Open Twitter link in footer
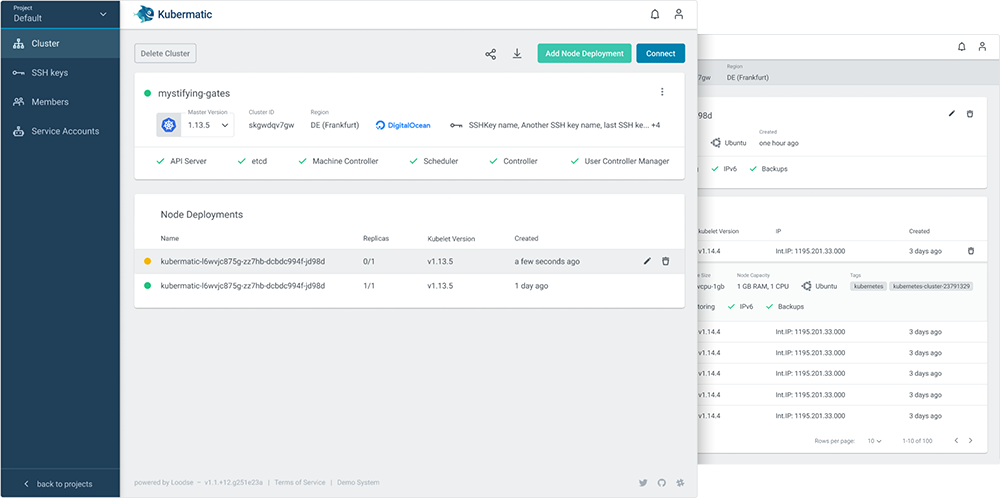This screenshot has width=1000, height=498. pos(643,483)
